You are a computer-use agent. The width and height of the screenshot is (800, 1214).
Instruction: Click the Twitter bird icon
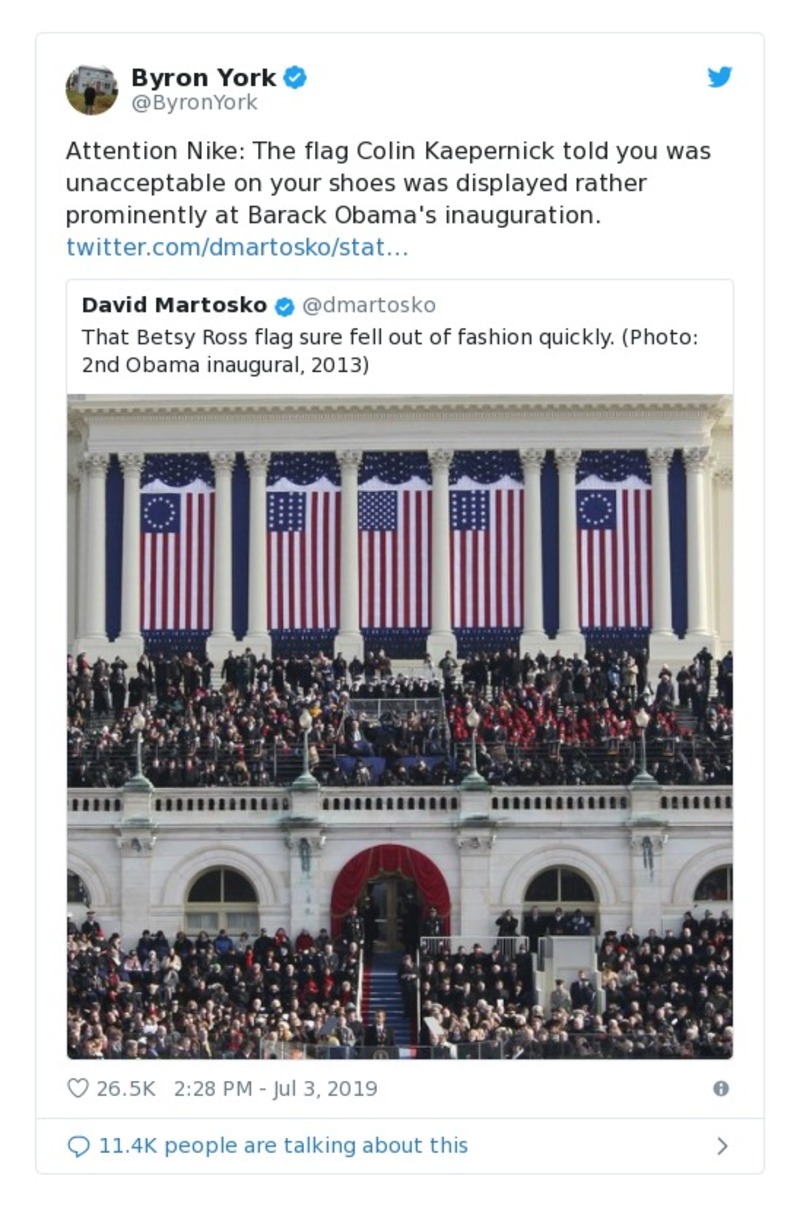[x=719, y=75]
